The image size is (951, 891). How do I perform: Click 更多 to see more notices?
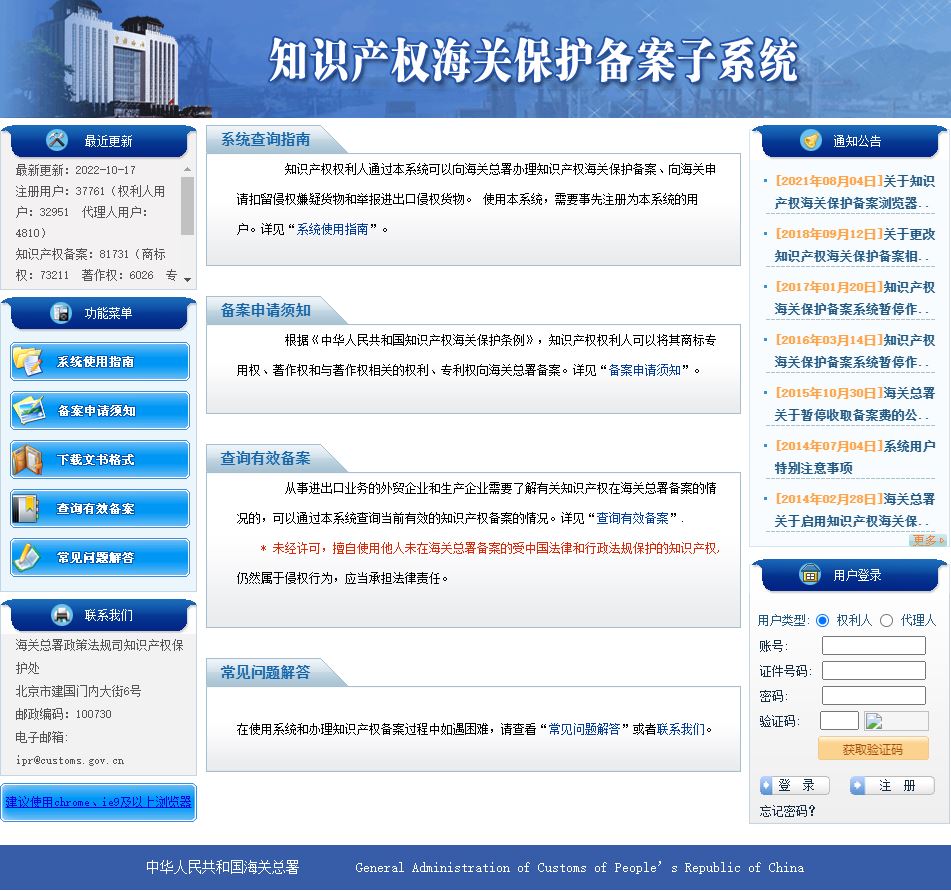928,540
